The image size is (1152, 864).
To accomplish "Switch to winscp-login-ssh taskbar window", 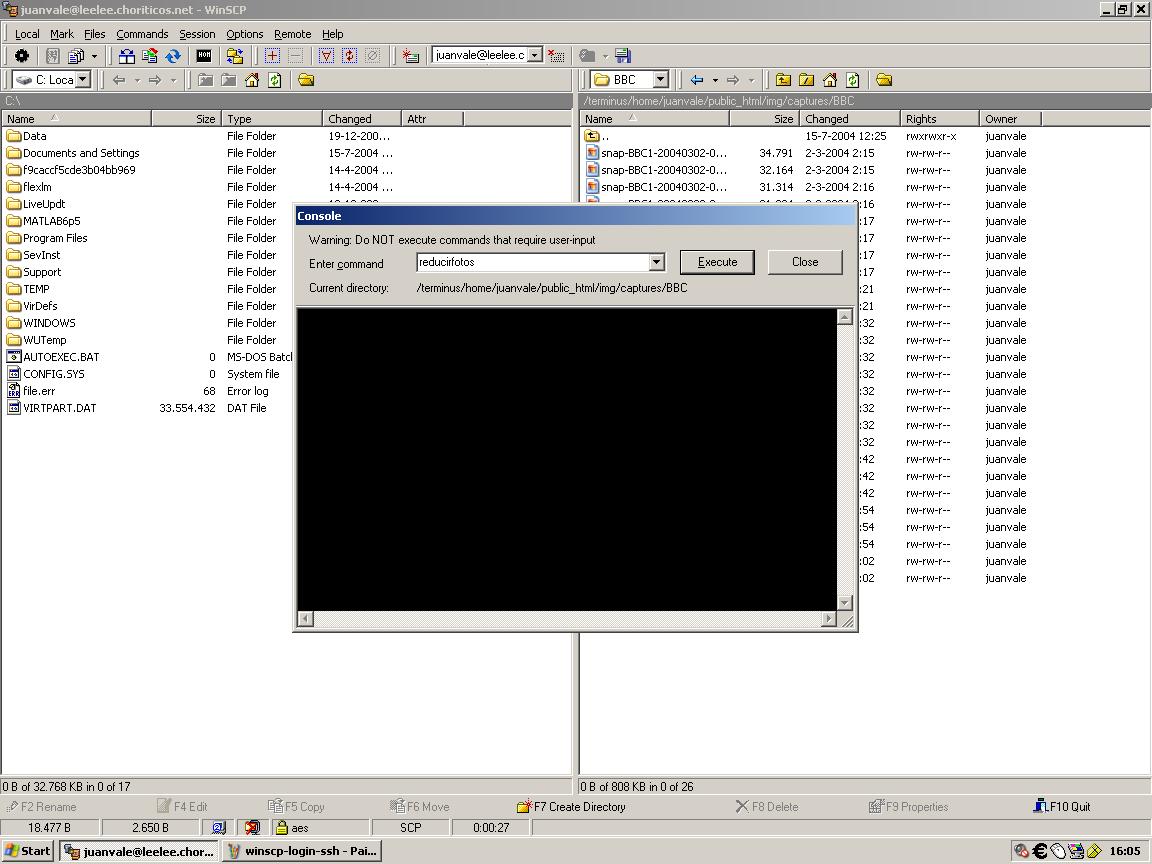I will pos(301,852).
